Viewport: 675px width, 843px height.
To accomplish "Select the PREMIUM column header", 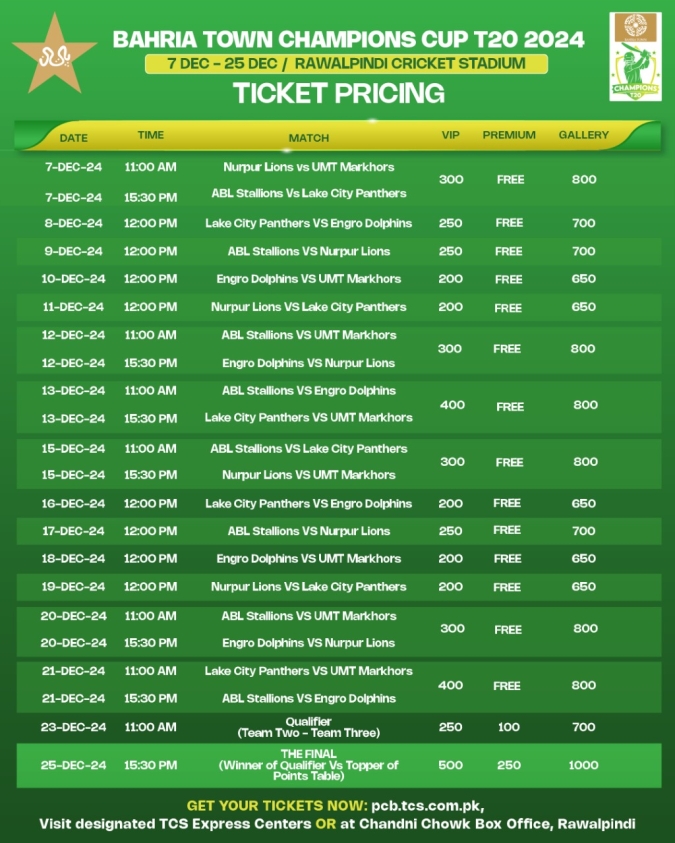I will [x=509, y=135].
